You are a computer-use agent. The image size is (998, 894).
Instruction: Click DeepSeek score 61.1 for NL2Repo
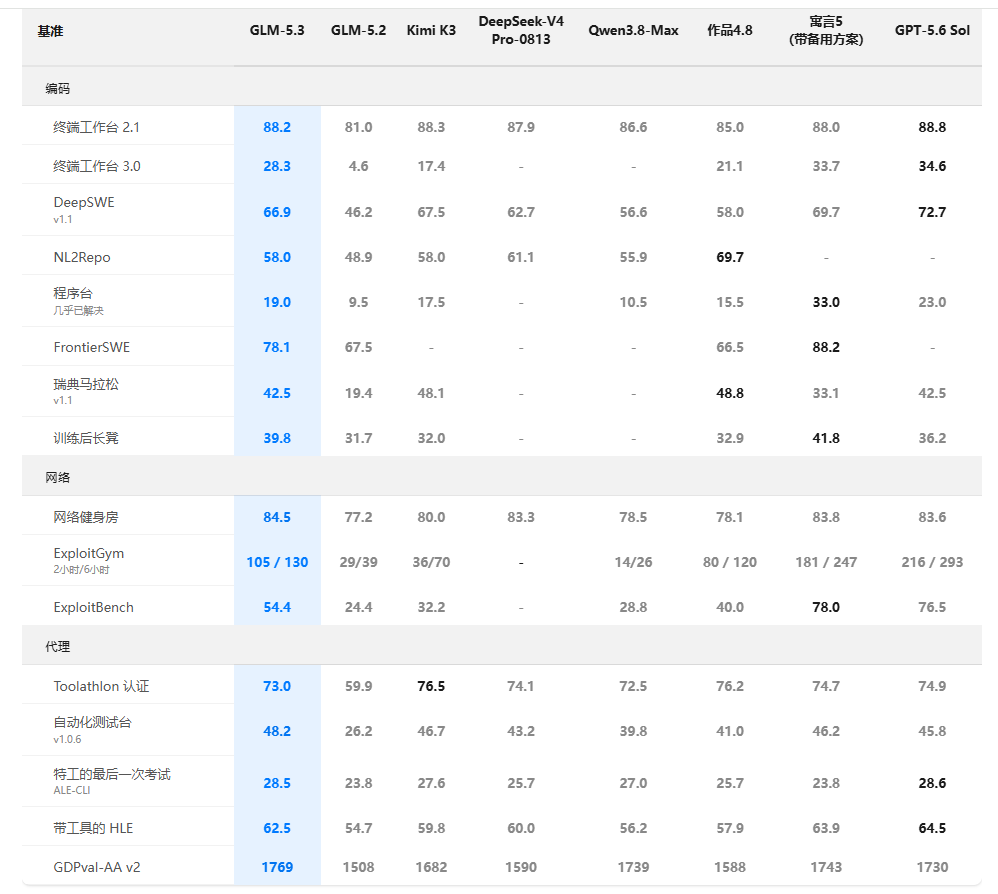point(521,257)
